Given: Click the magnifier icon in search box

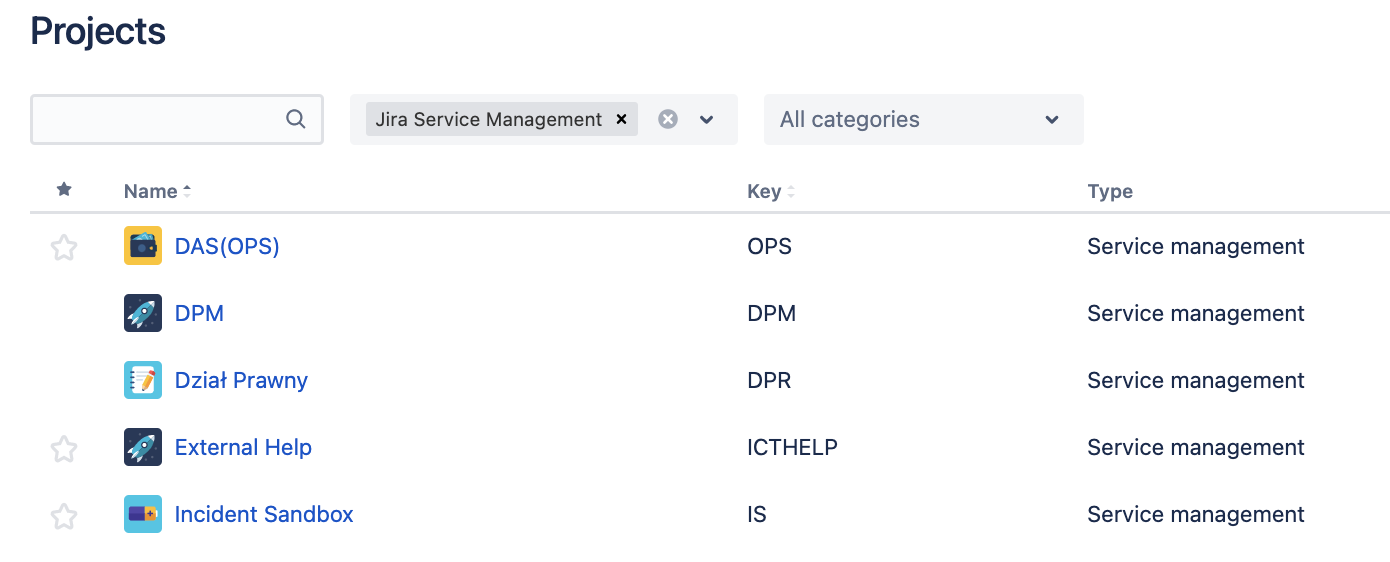Looking at the screenshot, I should 296,119.
